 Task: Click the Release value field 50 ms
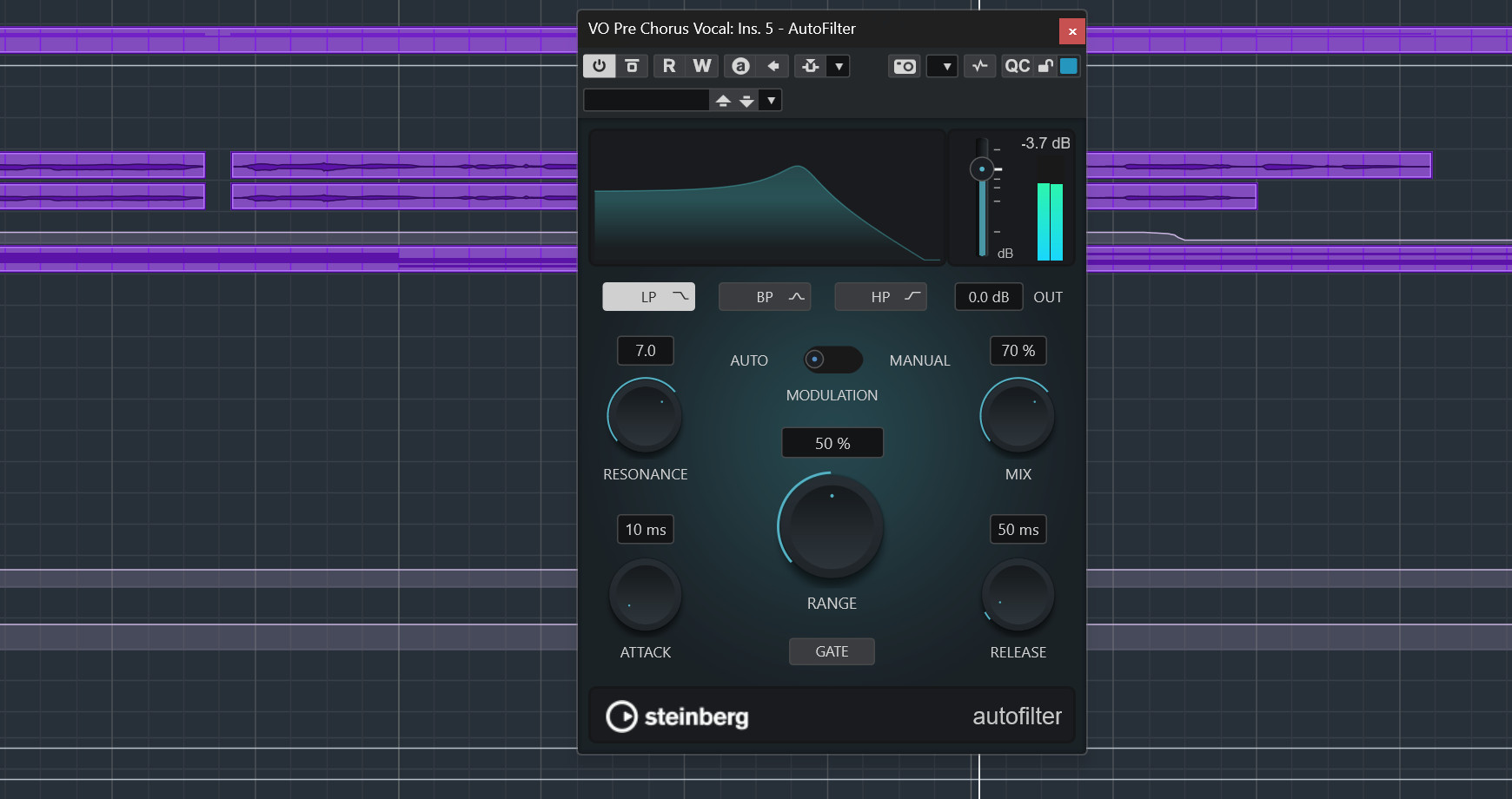[x=1018, y=530]
